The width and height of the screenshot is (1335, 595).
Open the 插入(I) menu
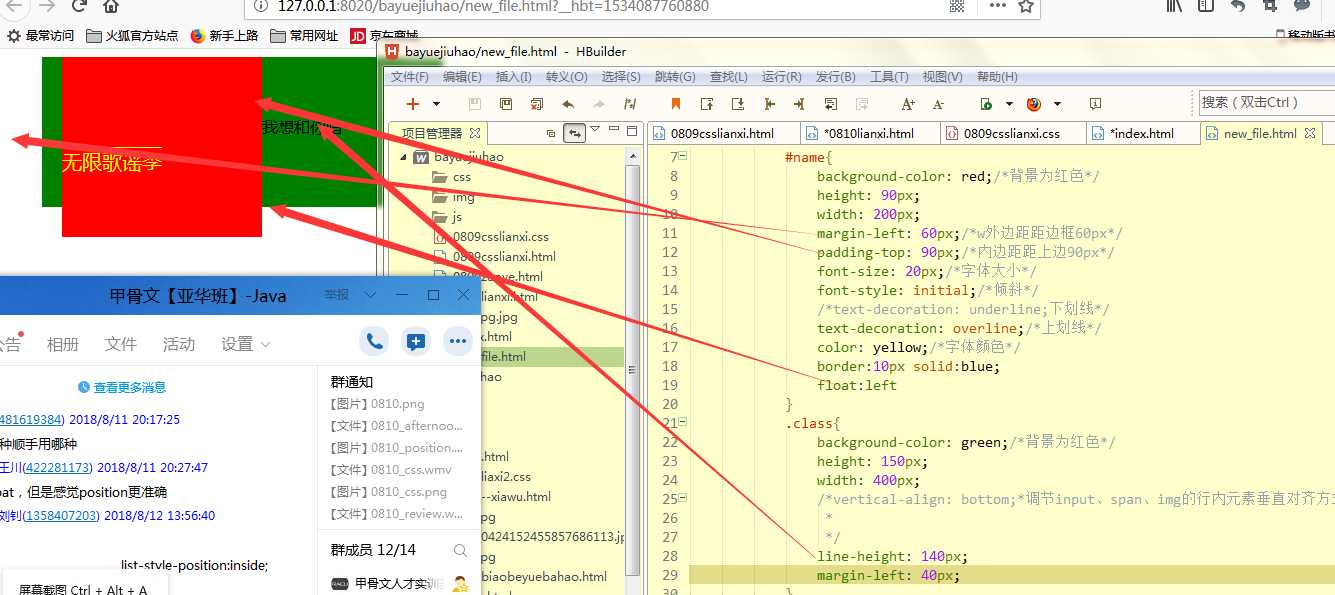point(514,77)
